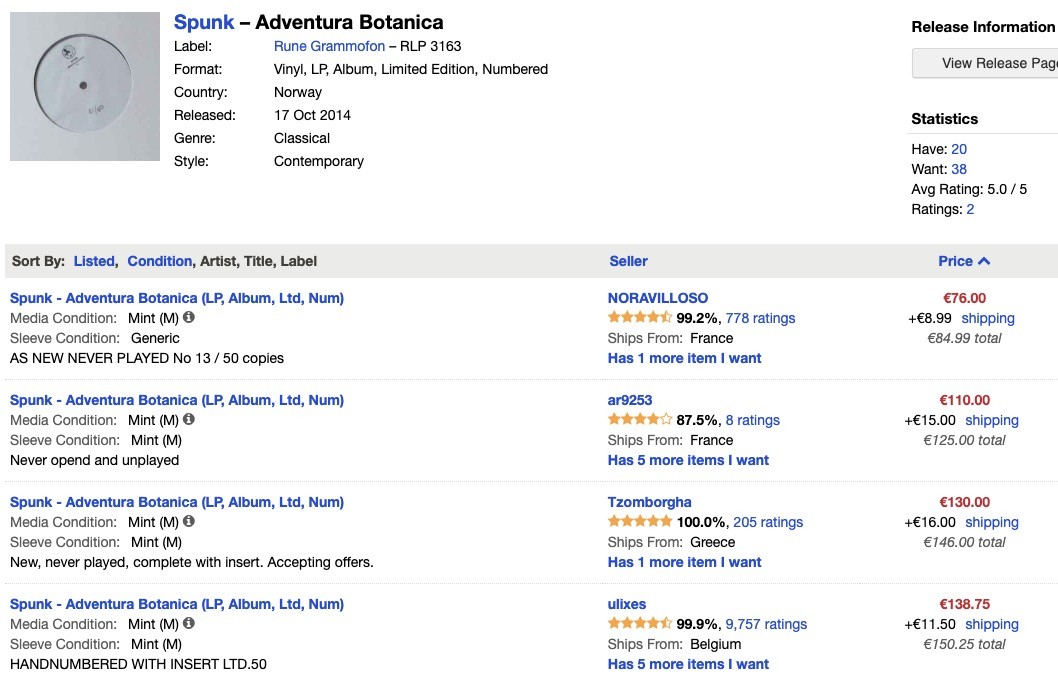This screenshot has height=690, width=1058.
Task: Open Tzomborgha's Adventura Botanica listing title
Action: click(177, 502)
